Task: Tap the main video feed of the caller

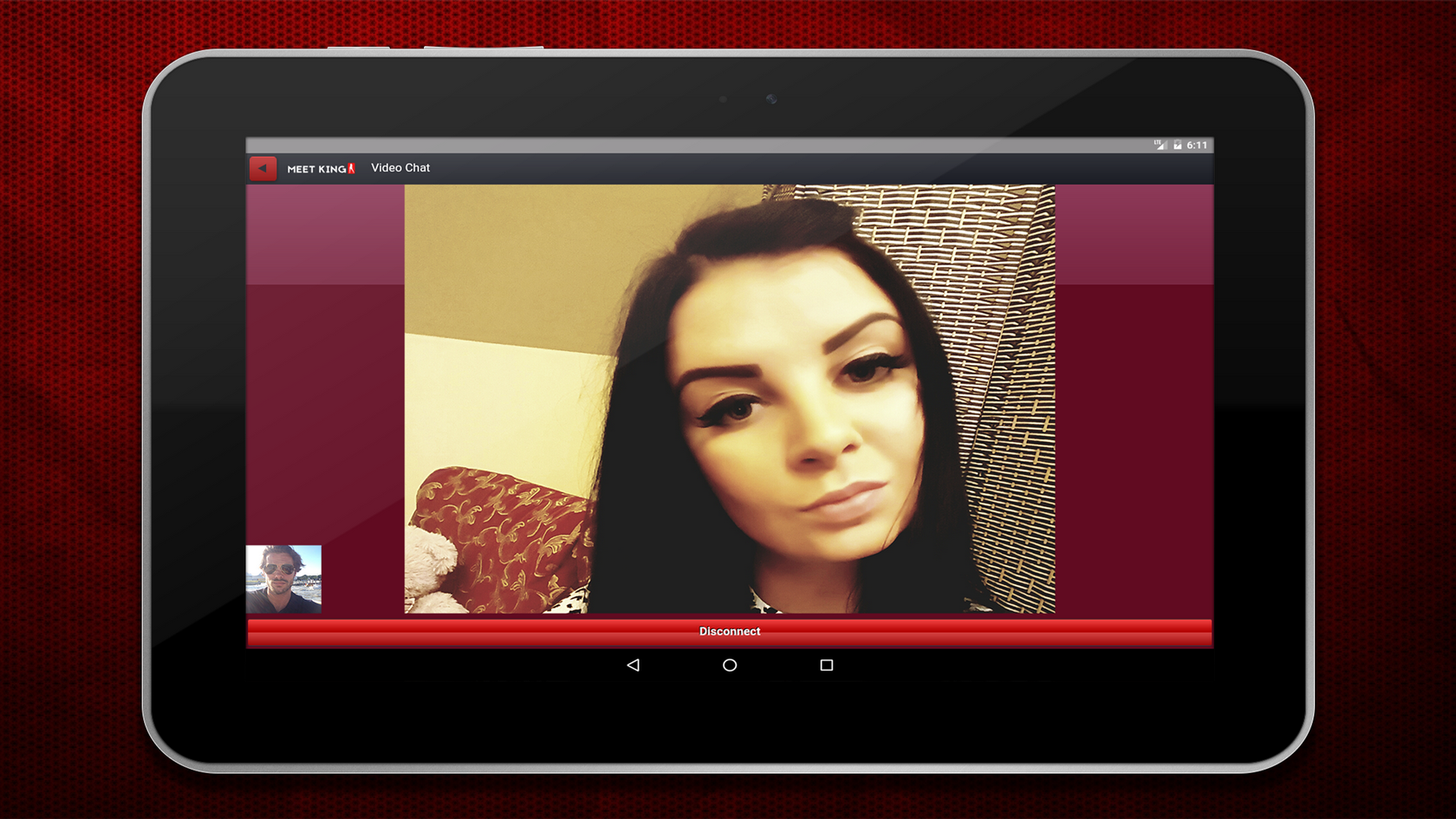Action: tap(730, 399)
